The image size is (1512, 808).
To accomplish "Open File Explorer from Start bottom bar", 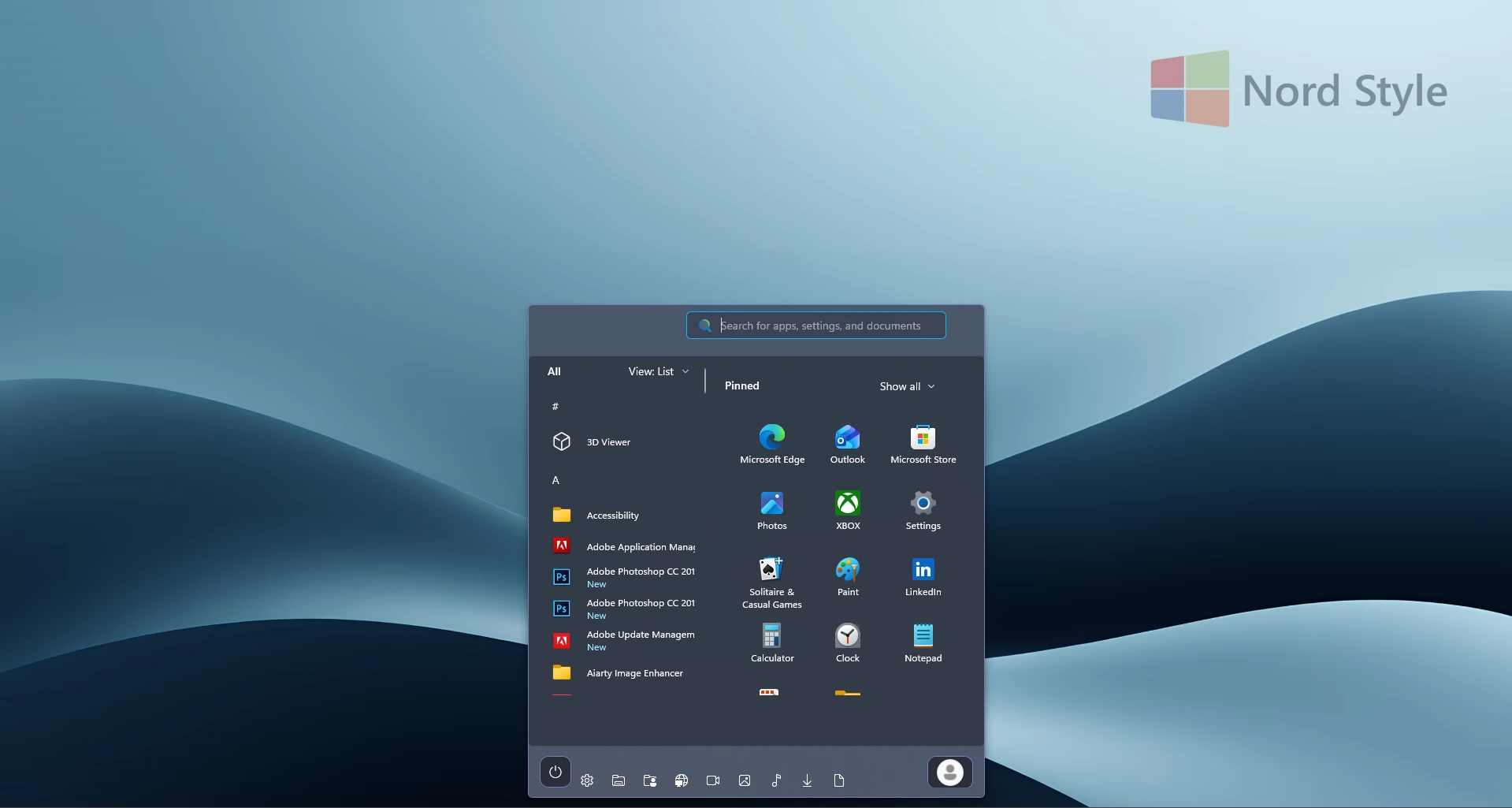I will click(619, 780).
